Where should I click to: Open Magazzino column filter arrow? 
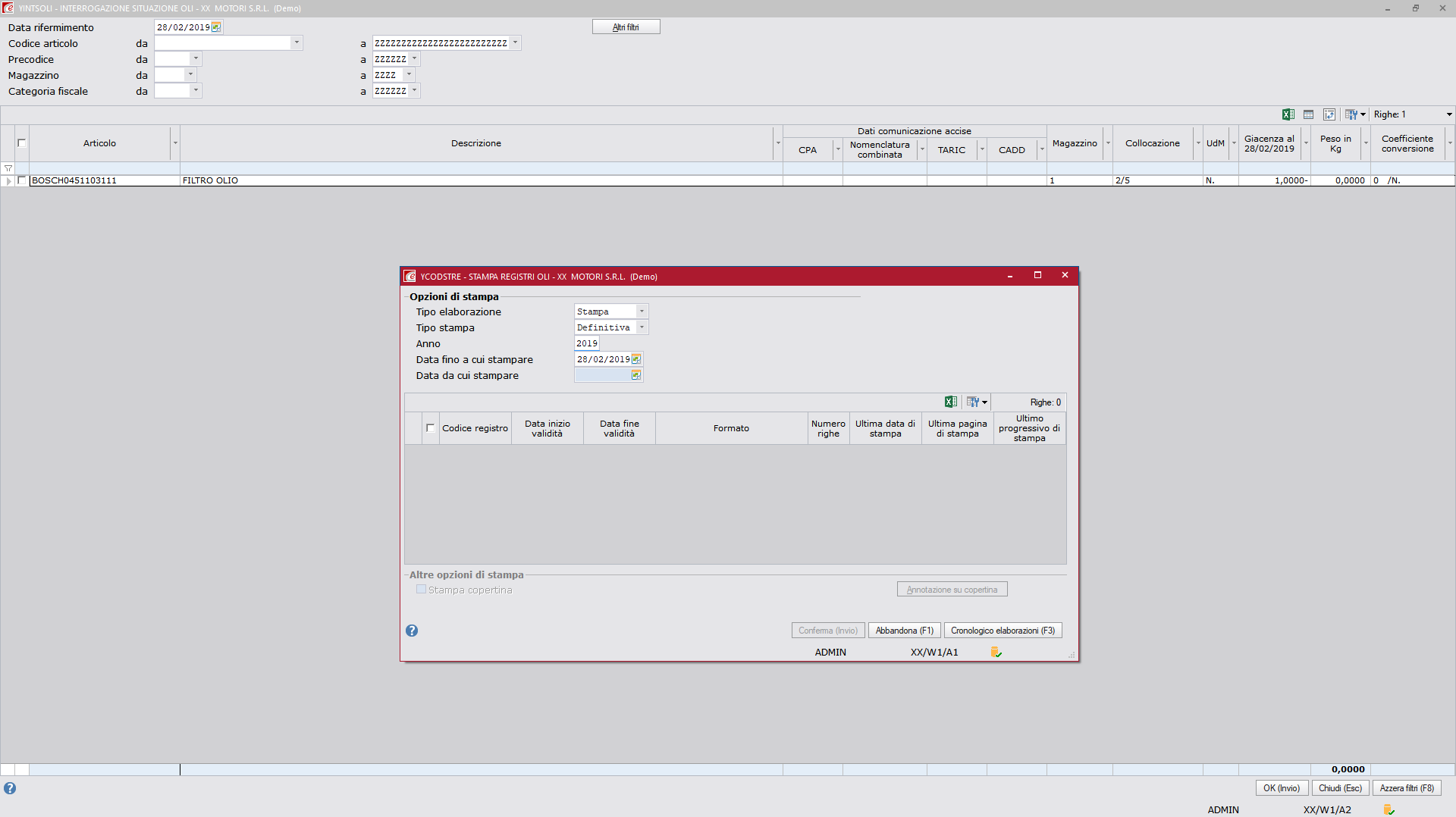point(1108,143)
